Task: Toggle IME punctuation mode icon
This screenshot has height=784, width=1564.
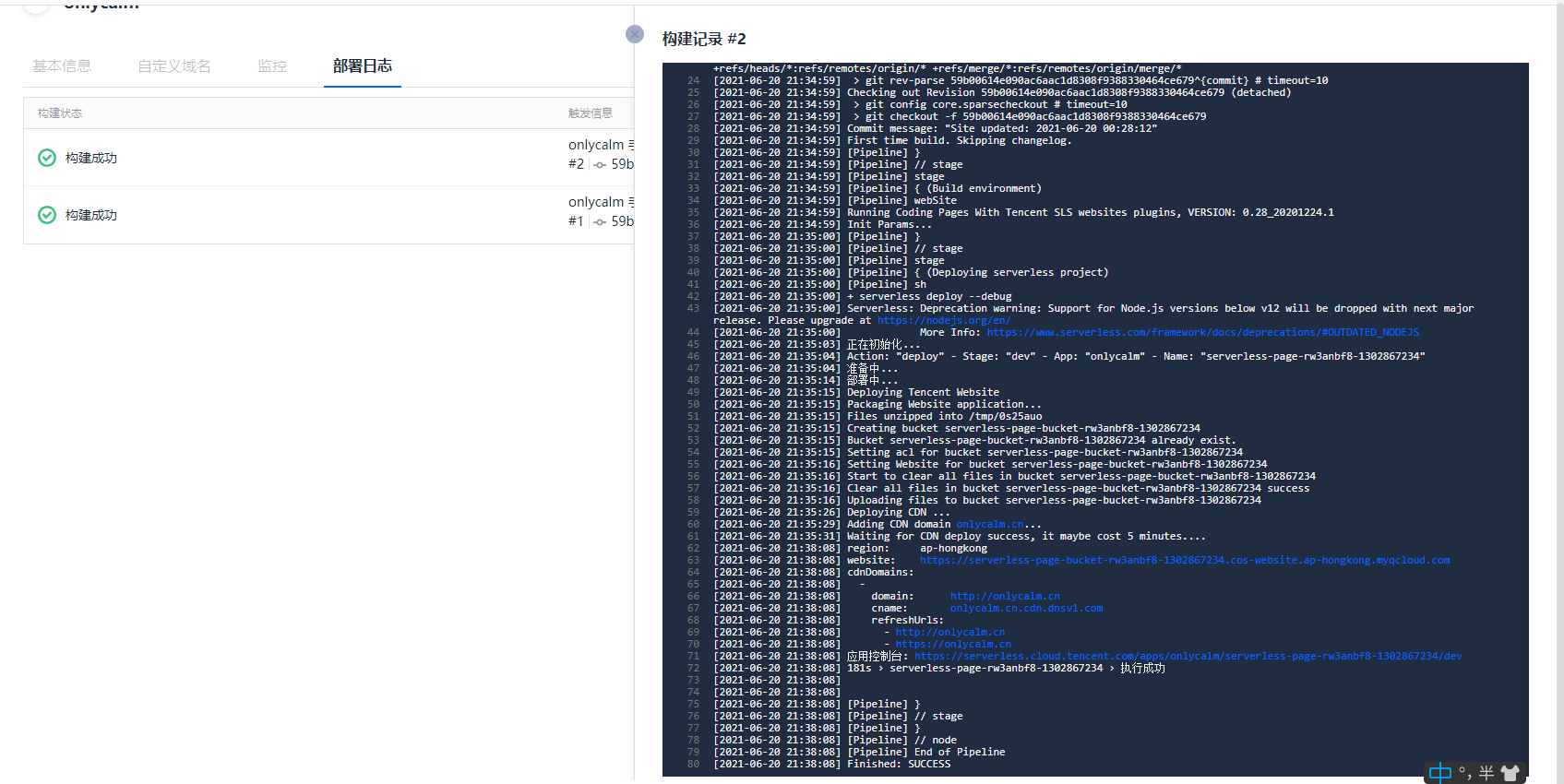Action: [1464, 773]
